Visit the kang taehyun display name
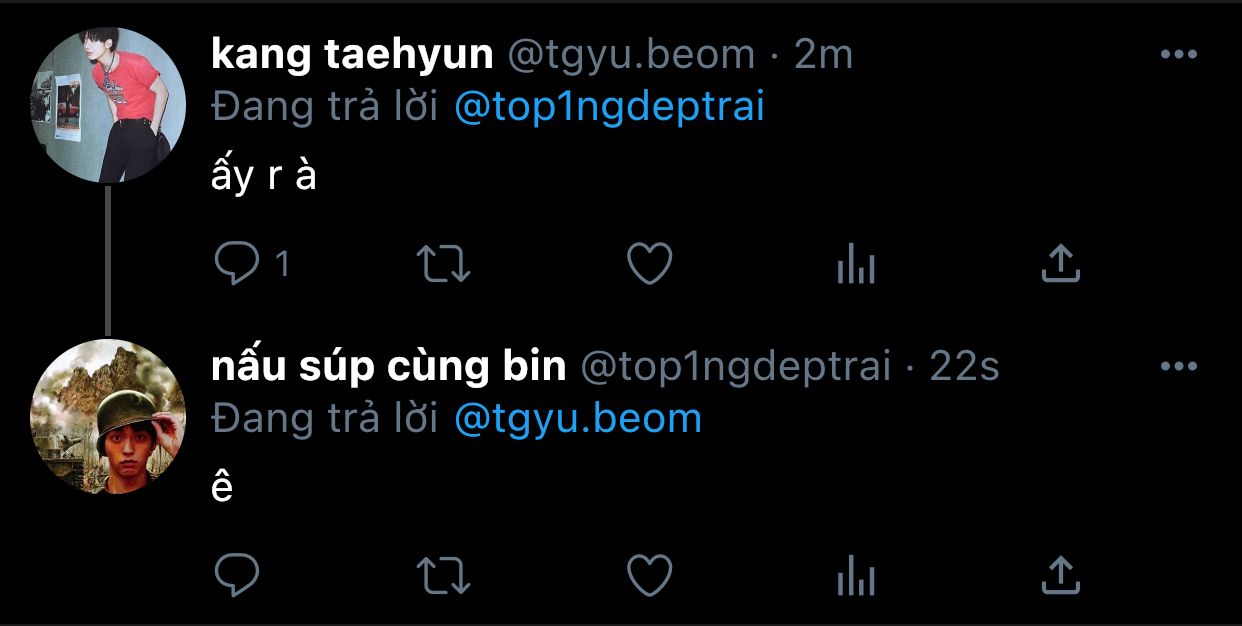Screen dimensions: 1242x626 click(353, 54)
